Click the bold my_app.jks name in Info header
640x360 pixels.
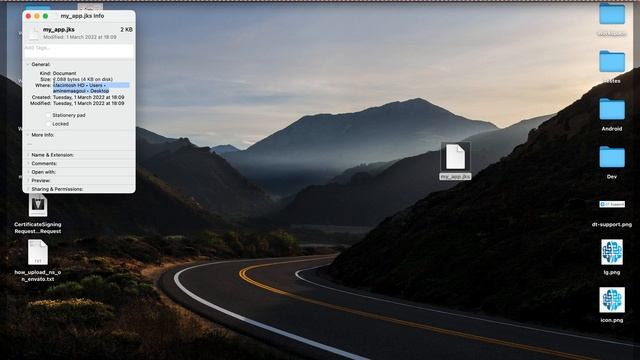coord(59,29)
